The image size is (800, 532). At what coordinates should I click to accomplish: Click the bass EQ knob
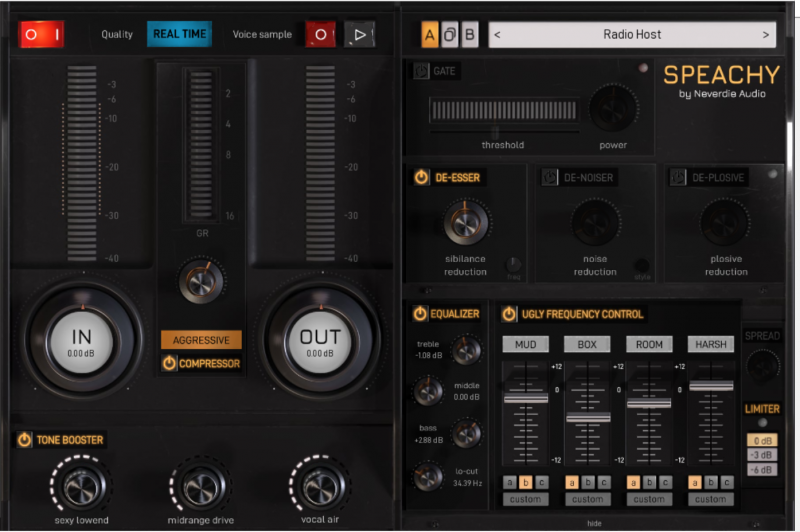(x=466, y=434)
